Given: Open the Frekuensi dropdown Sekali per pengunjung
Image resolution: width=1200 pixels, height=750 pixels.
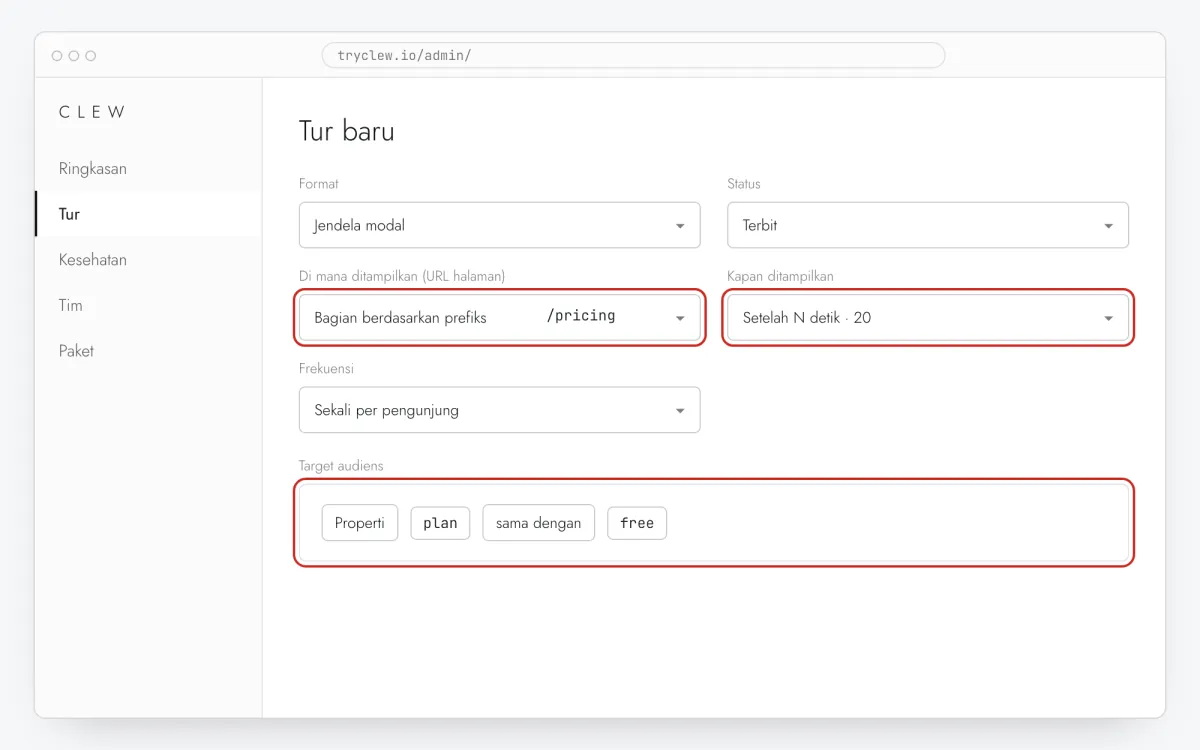Looking at the screenshot, I should click(x=499, y=410).
